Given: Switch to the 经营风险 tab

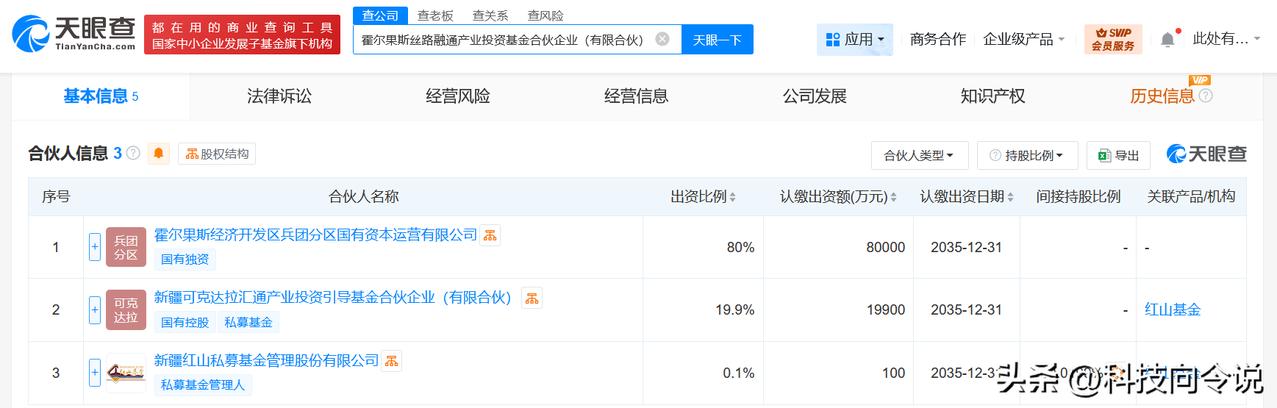Looking at the screenshot, I should pos(458,96).
